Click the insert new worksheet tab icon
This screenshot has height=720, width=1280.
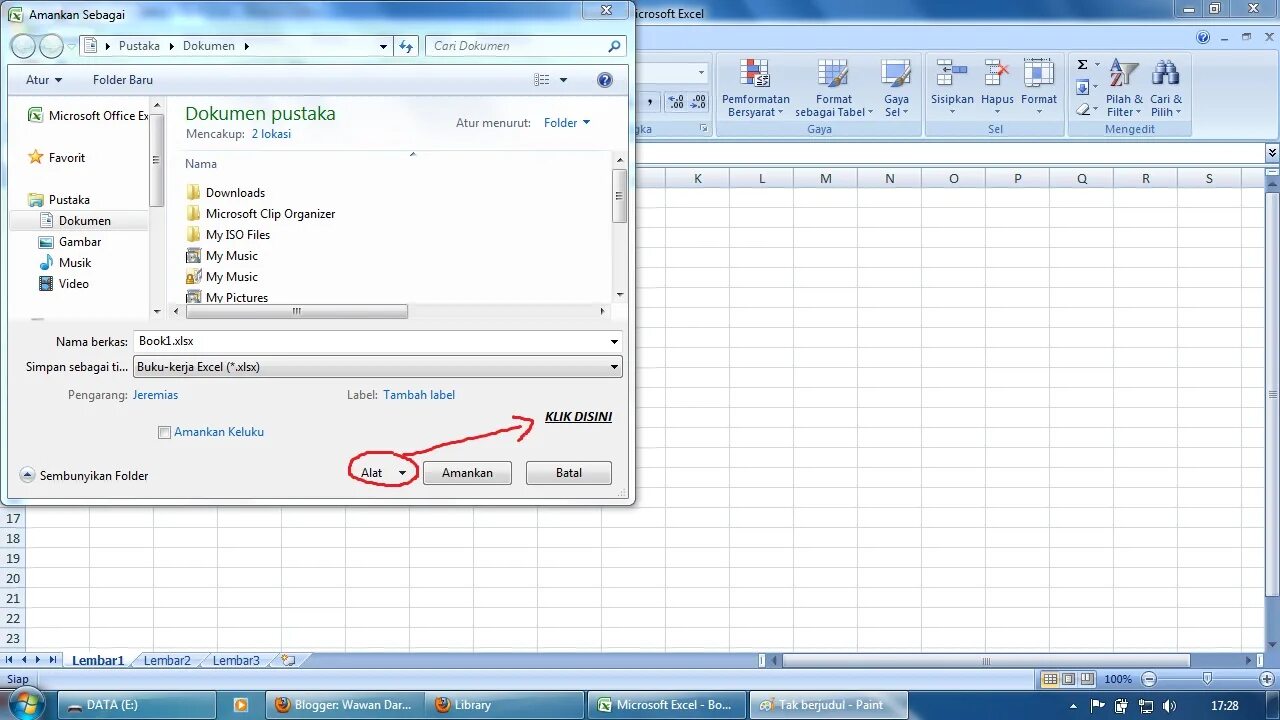[288, 660]
